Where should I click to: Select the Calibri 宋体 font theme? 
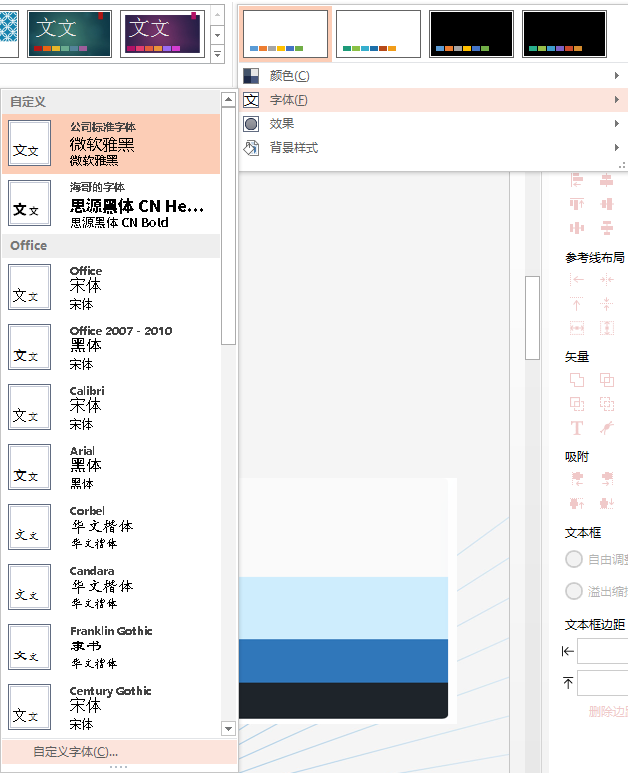[111, 408]
